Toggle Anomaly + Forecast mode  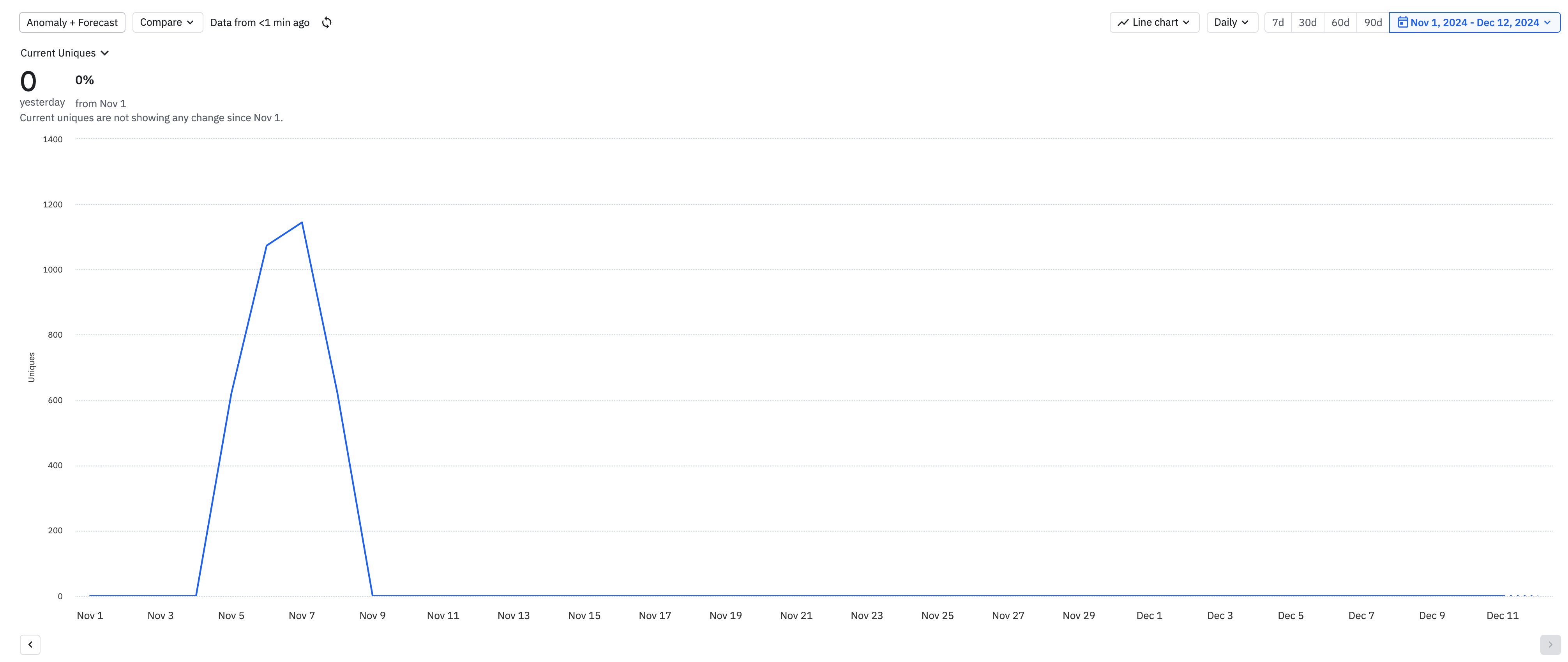pos(72,23)
